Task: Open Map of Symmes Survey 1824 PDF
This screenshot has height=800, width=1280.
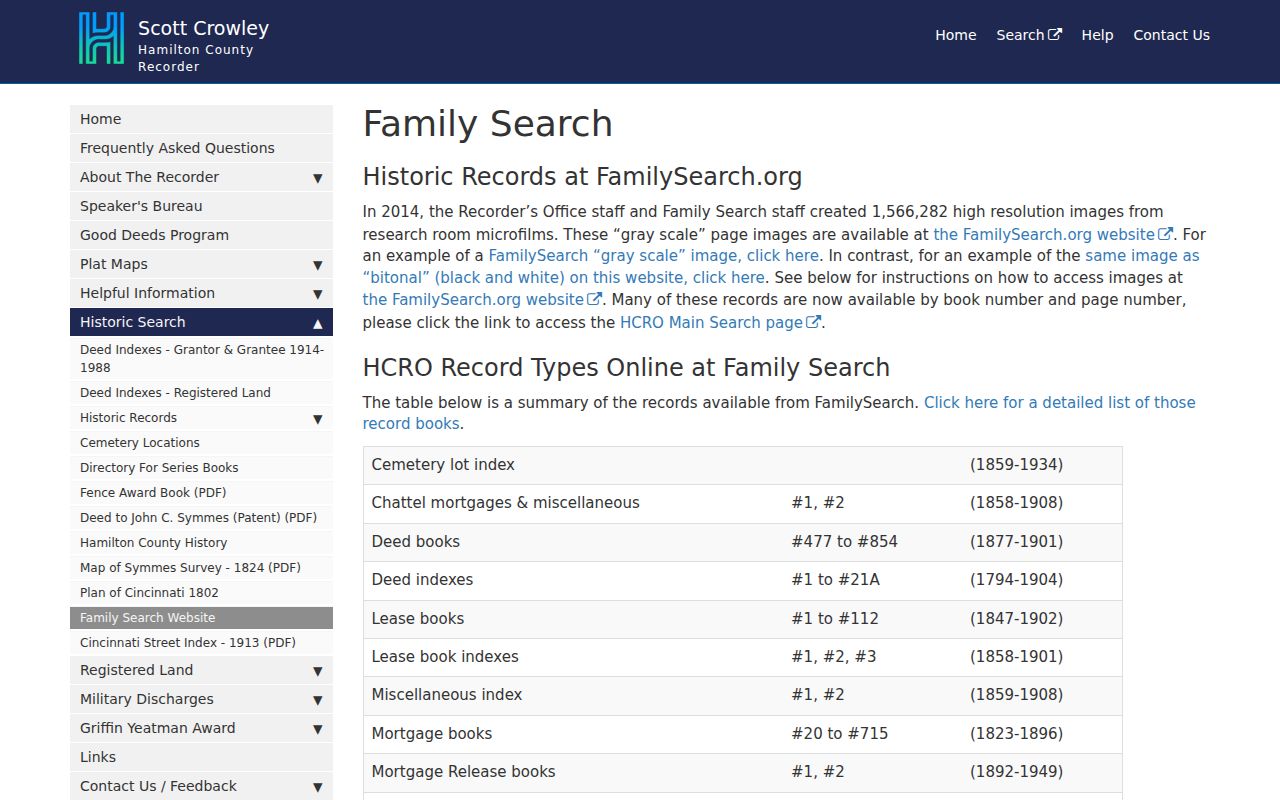Action: pyautogui.click(x=201, y=568)
